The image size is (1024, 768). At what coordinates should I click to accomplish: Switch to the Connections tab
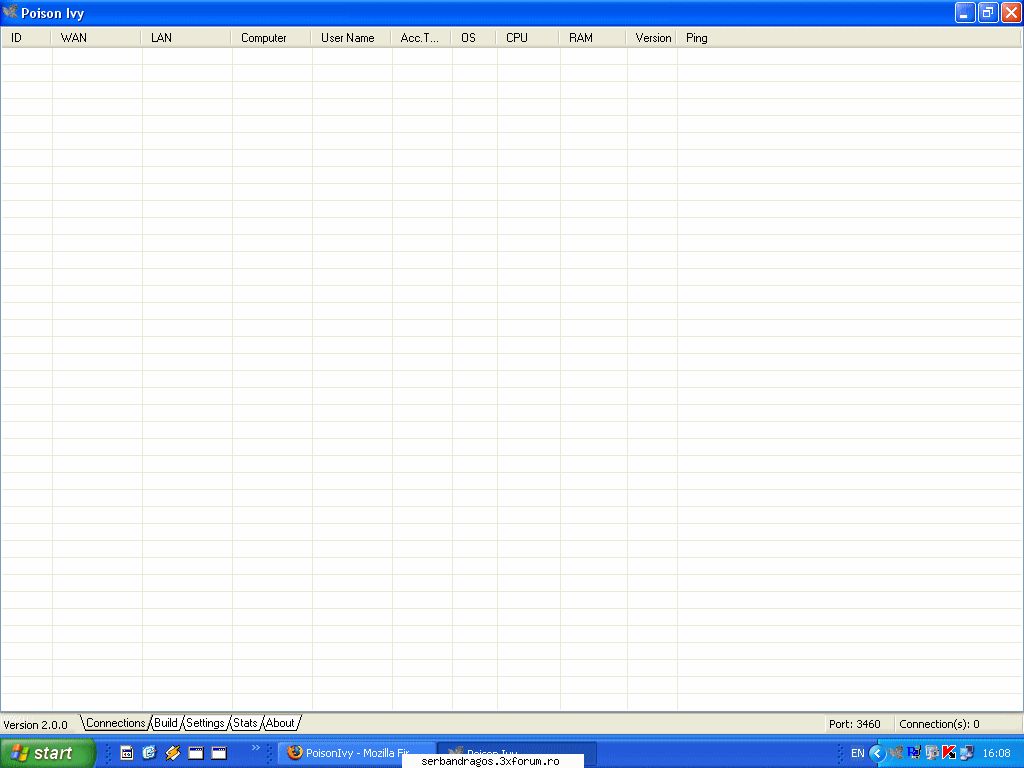116,723
